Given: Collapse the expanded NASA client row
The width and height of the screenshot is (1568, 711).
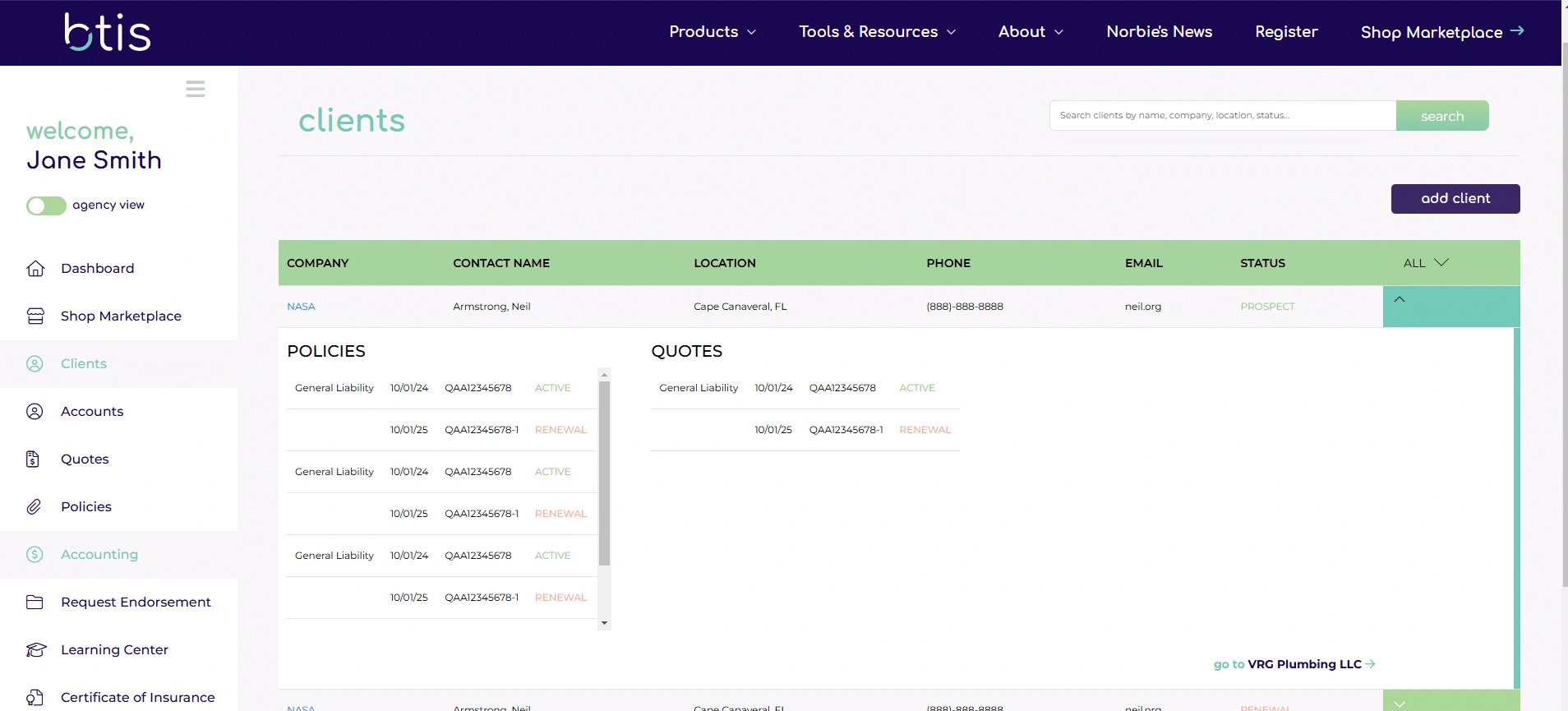Looking at the screenshot, I should [x=1400, y=300].
